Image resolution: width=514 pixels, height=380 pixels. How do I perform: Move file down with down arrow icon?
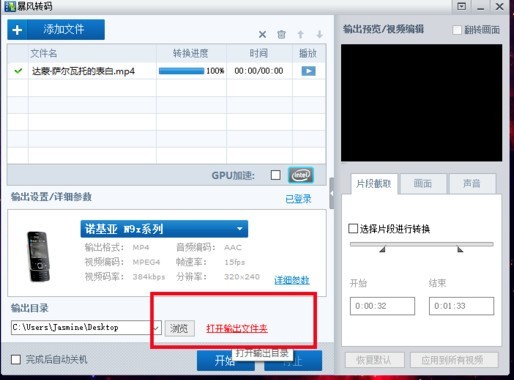319,34
